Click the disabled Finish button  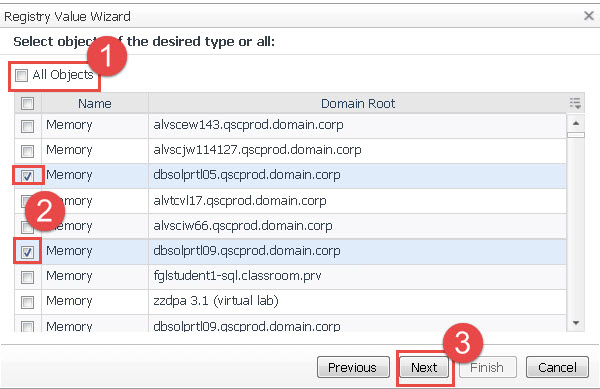click(x=487, y=368)
